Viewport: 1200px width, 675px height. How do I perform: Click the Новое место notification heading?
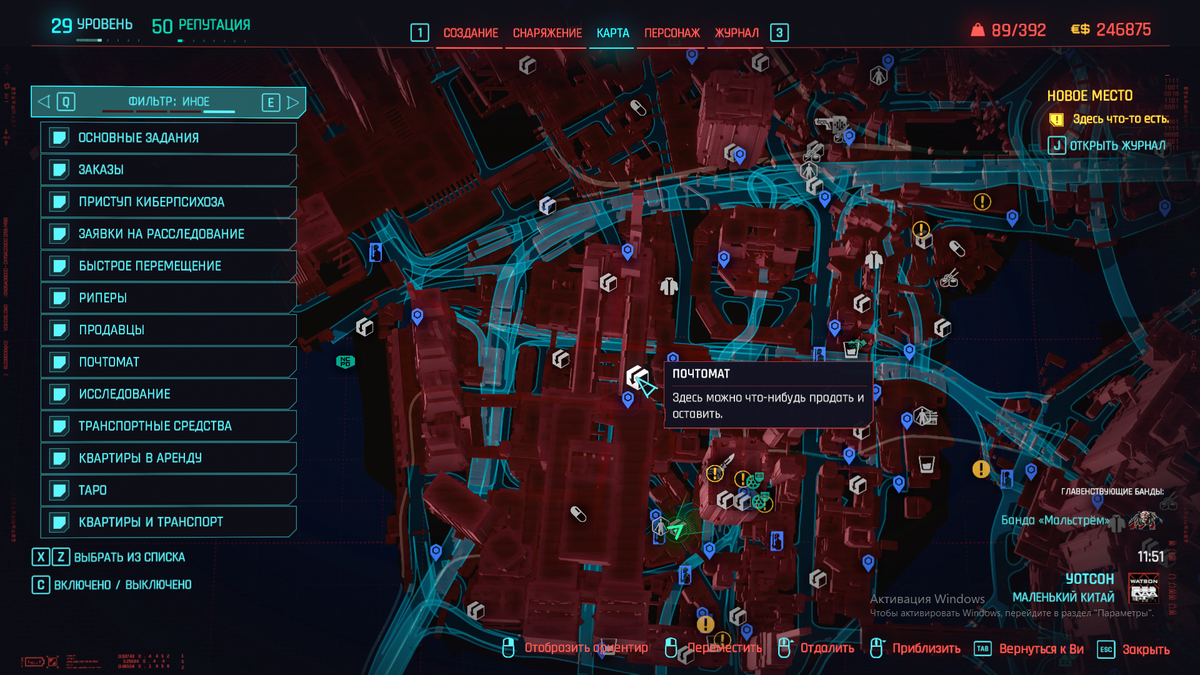(1090, 96)
